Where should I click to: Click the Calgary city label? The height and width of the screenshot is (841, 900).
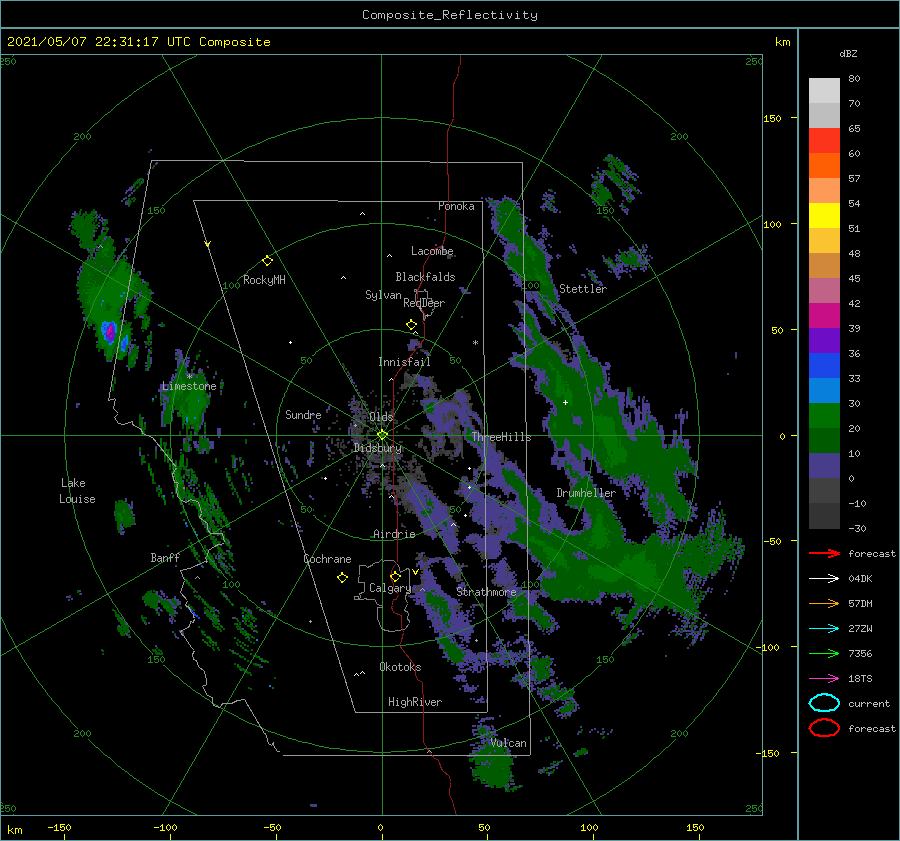click(390, 588)
